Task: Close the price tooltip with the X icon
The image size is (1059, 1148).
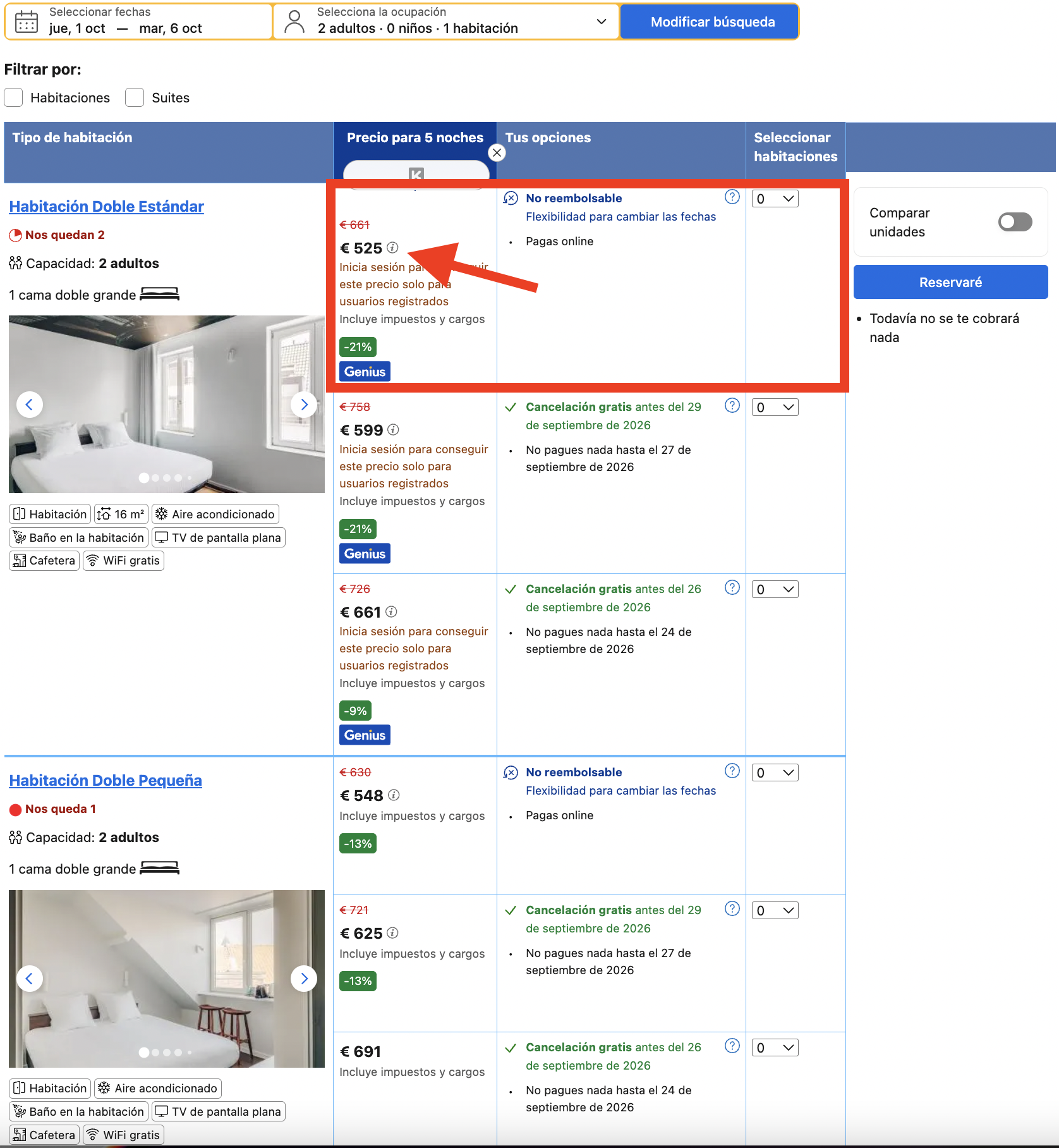Action: [x=497, y=152]
